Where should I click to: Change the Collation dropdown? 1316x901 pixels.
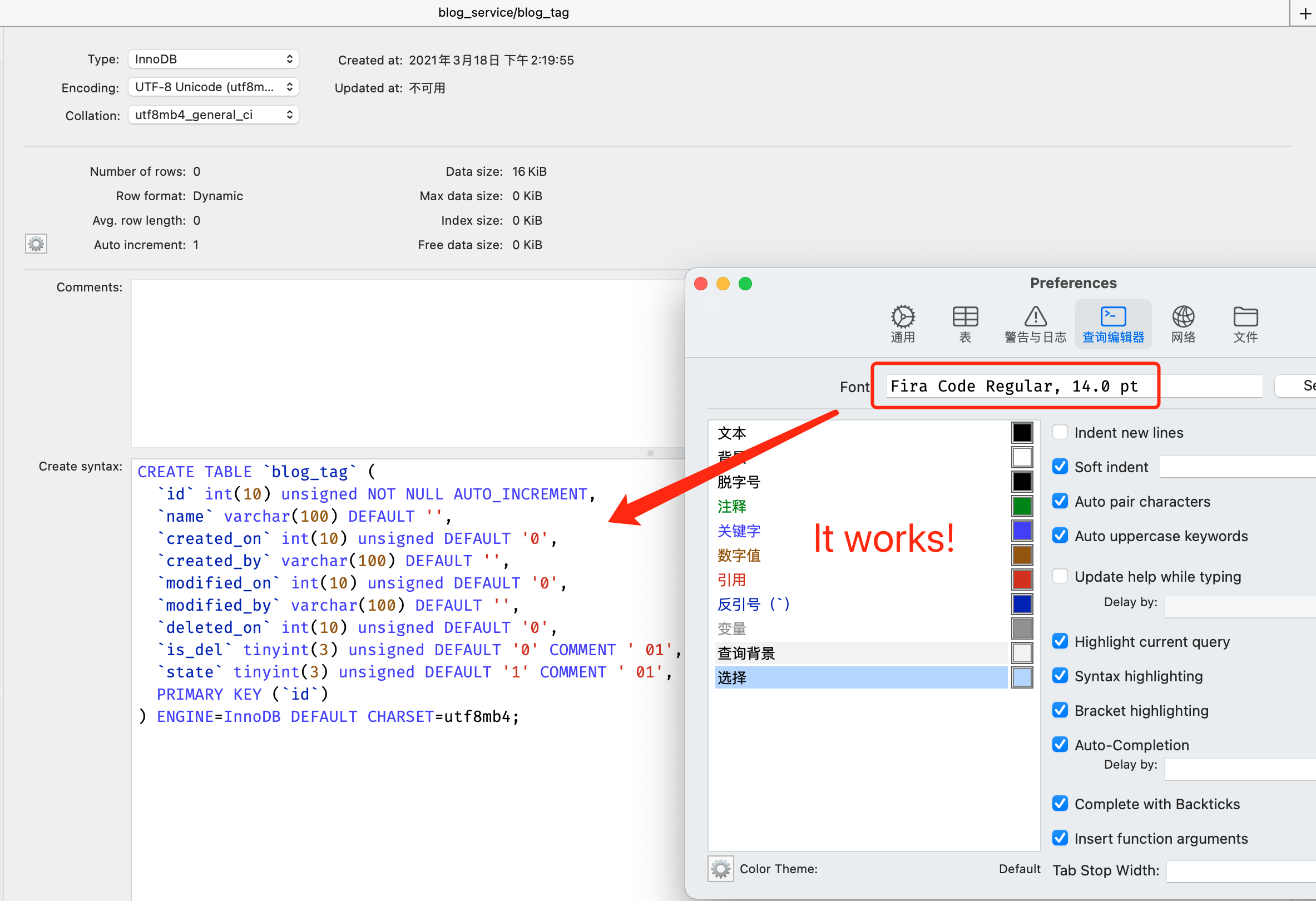(x=213, y=115)
